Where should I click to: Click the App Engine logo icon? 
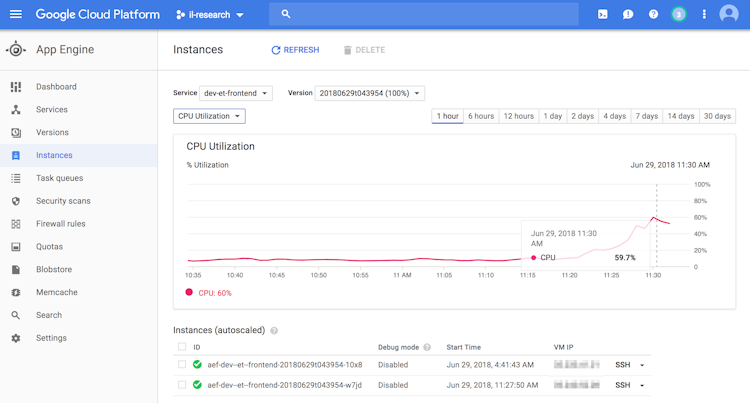click(x=16, y=49)
